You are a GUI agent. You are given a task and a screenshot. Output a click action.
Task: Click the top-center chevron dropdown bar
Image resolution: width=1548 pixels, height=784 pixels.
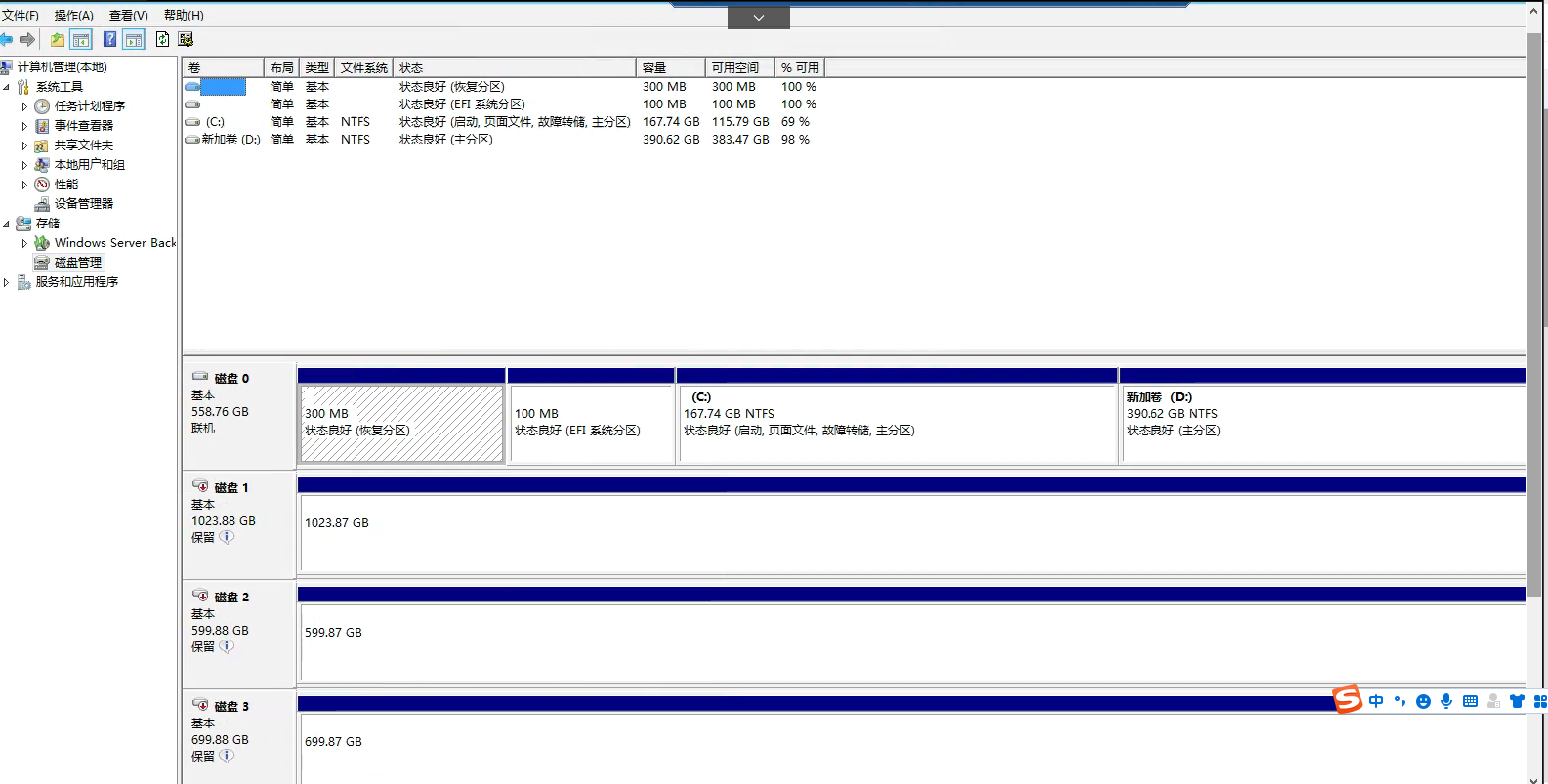759,18
